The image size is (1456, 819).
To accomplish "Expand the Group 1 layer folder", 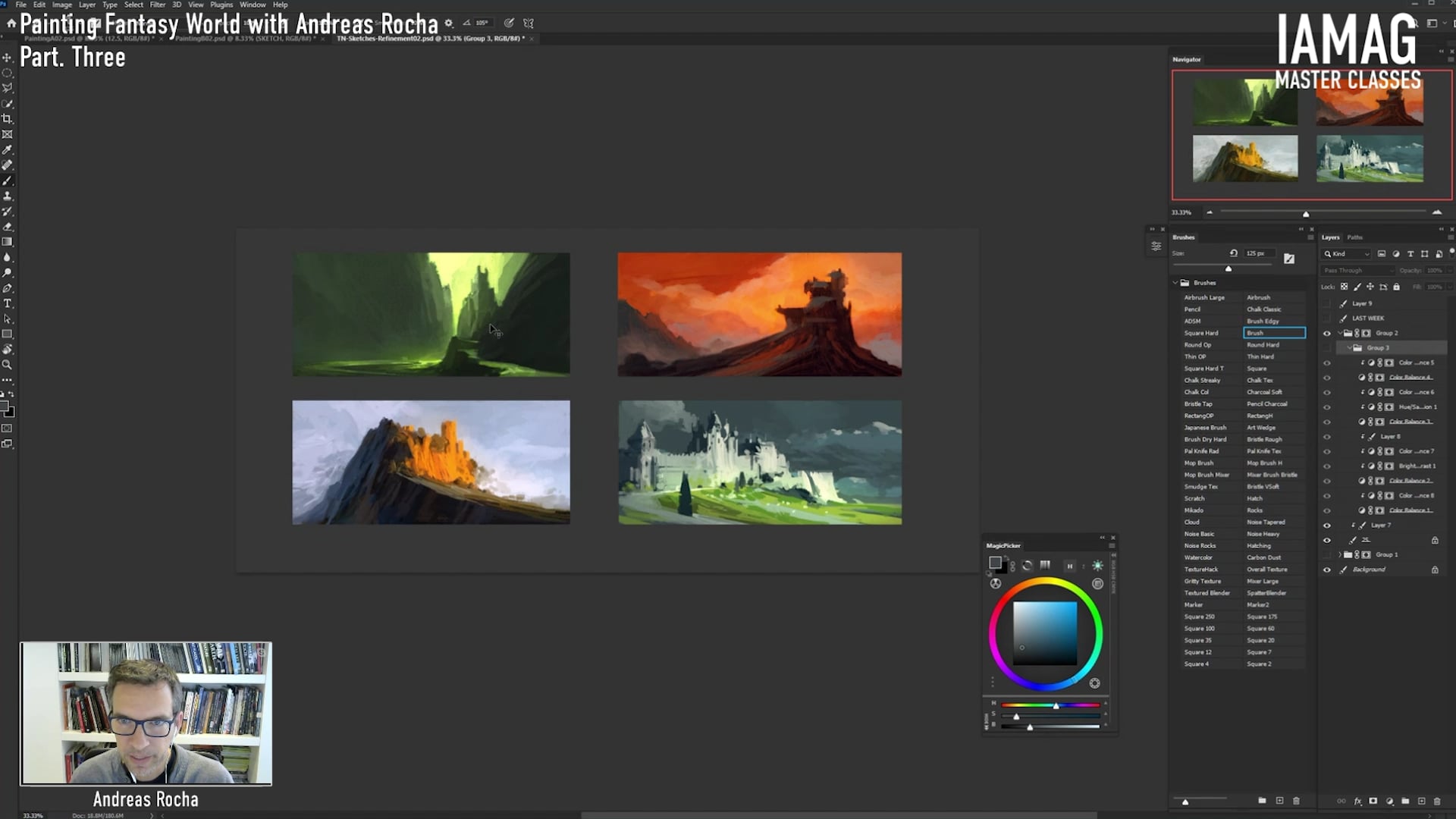I will (x=1339, y=554).
